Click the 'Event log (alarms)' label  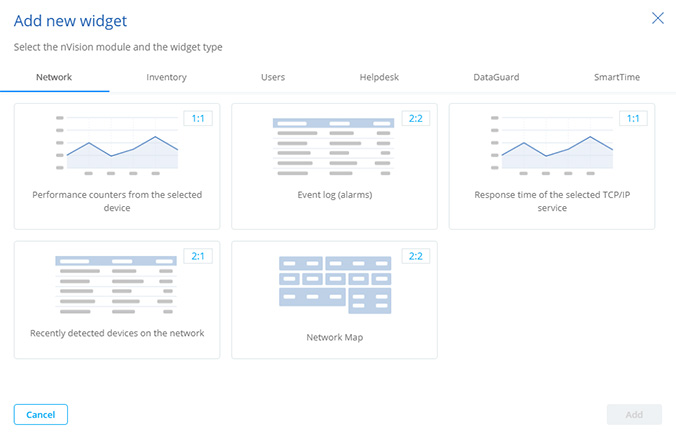point(335,195)
